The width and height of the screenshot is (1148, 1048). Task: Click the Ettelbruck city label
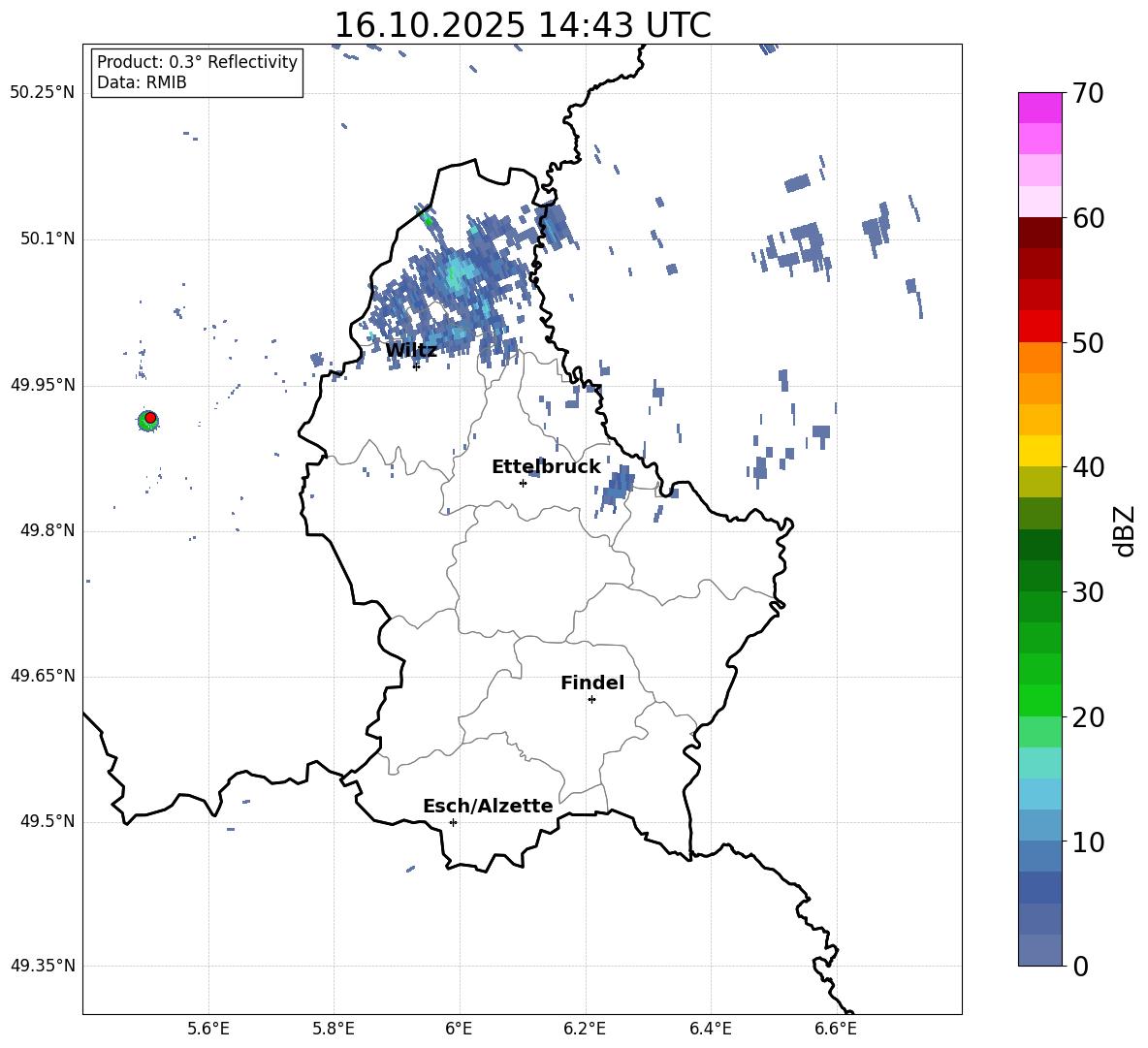(546, 467)
